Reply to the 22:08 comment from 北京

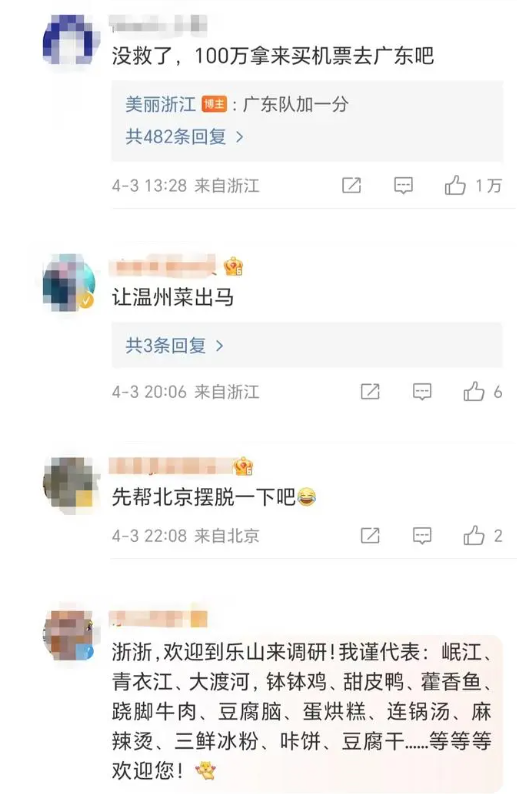point(422,535)
